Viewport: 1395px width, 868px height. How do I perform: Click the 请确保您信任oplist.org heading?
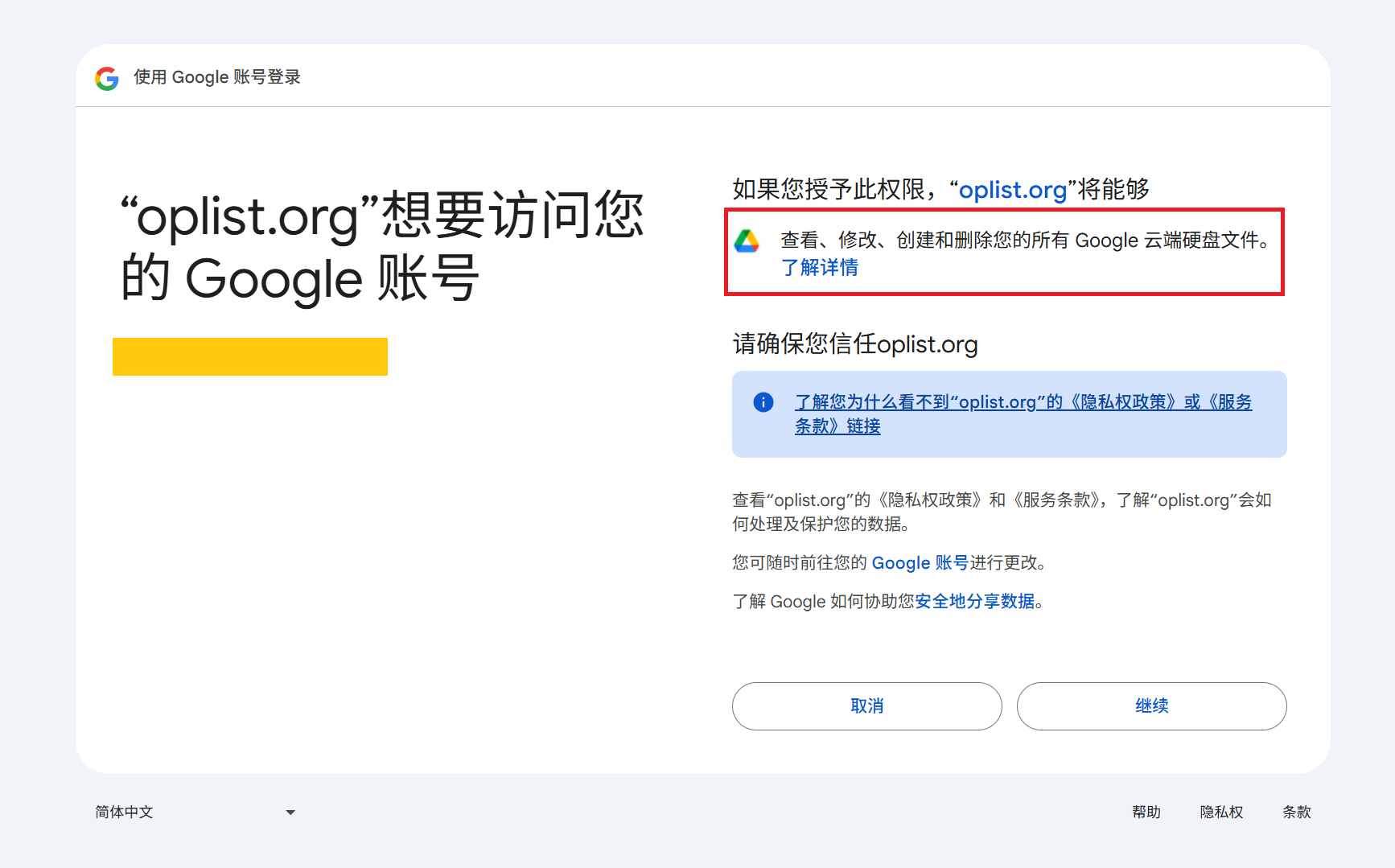(x=854, y=344)
